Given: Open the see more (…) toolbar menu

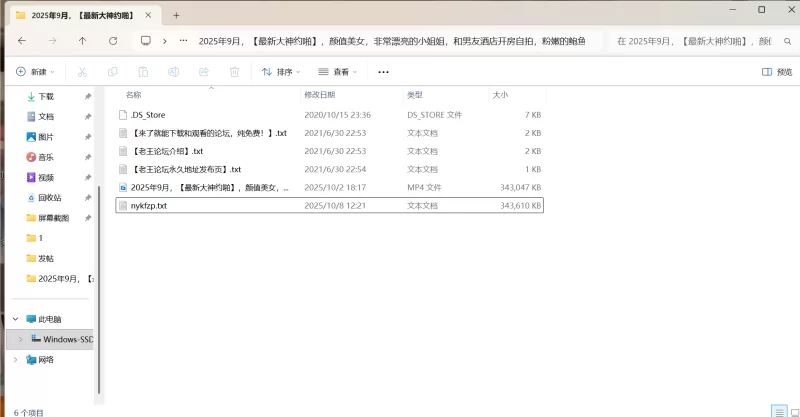Looking at the screenshot, I should [x=383, y=72].
